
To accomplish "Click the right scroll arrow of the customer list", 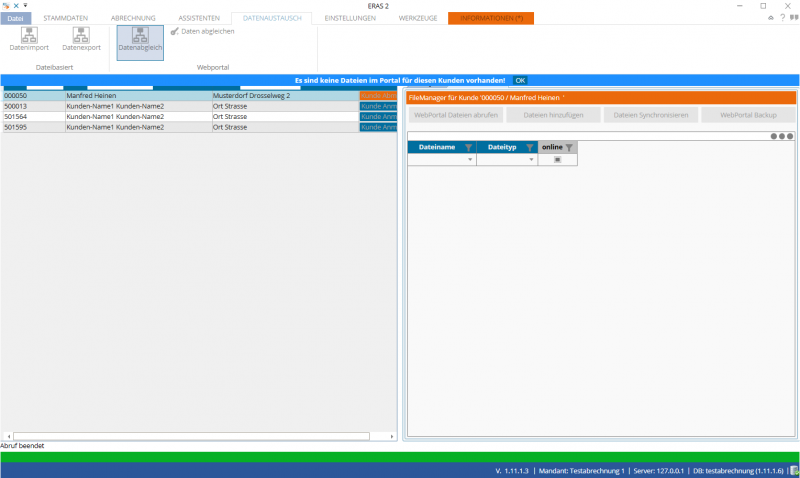I will coord(391,437).
